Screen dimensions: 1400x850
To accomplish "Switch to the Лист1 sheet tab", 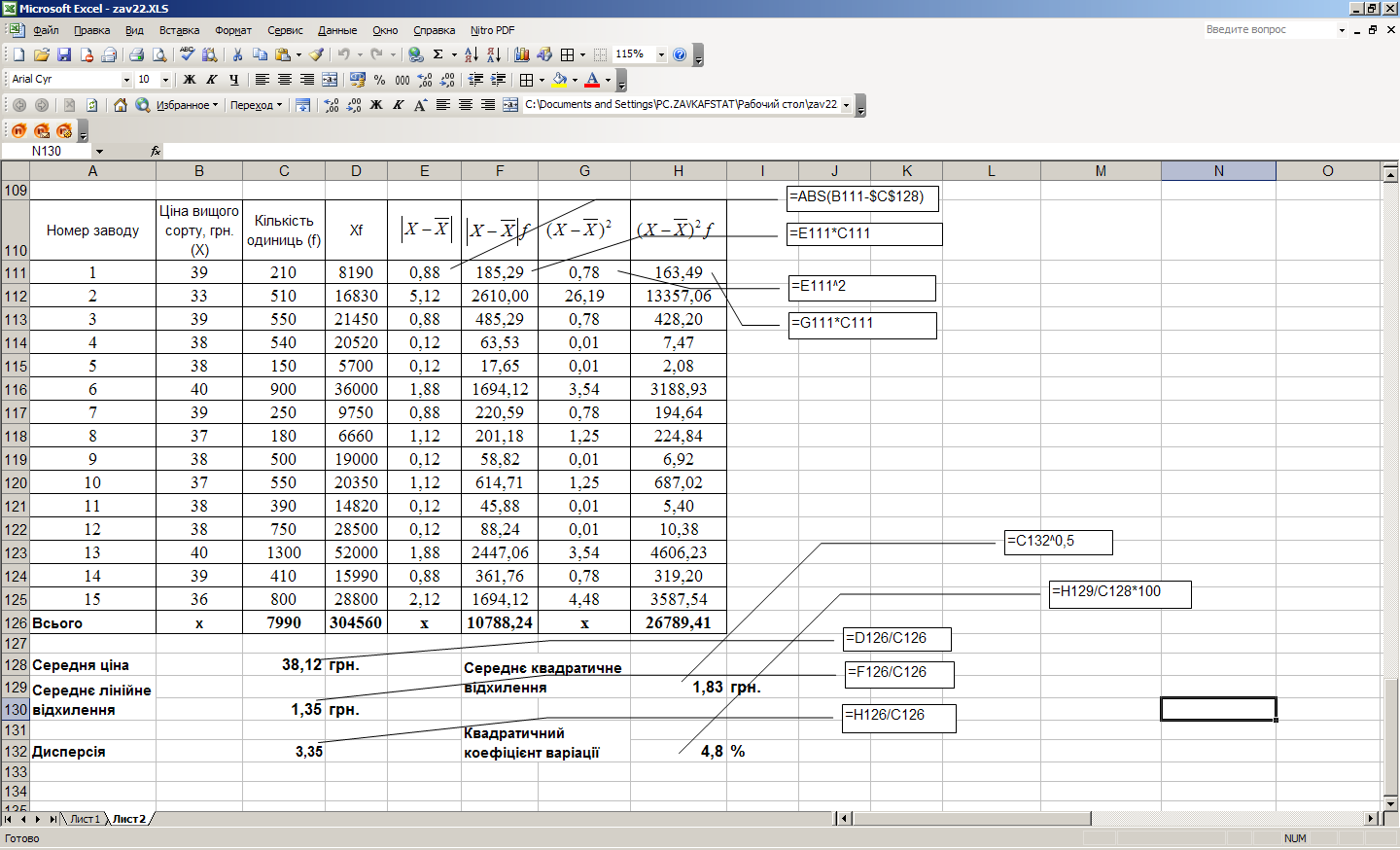I will (x=85, y=819).
